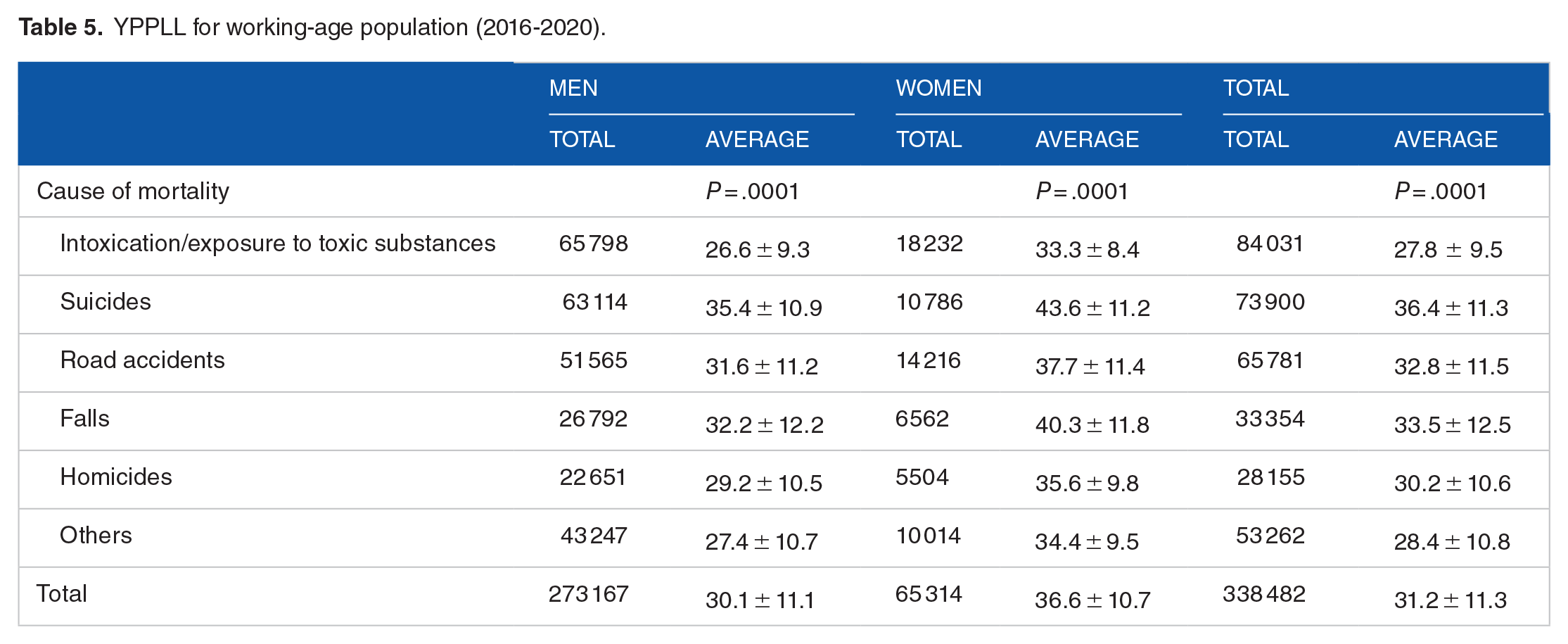1568x644 pixels.
Task: Click the bottom Total row label
Action: (x=62, y=593)
